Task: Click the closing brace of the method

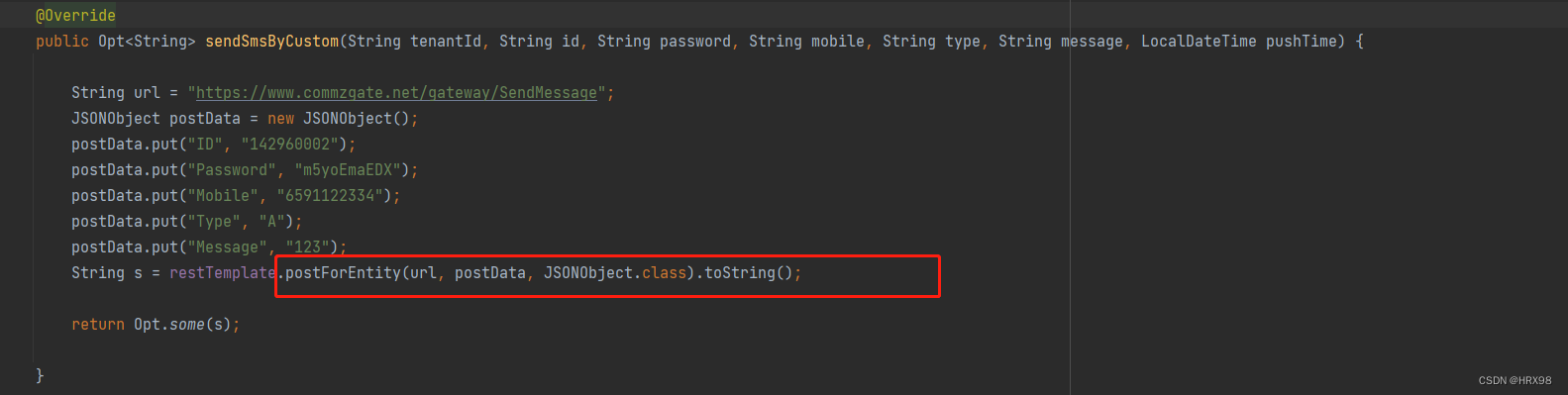Action: [40, 376]
